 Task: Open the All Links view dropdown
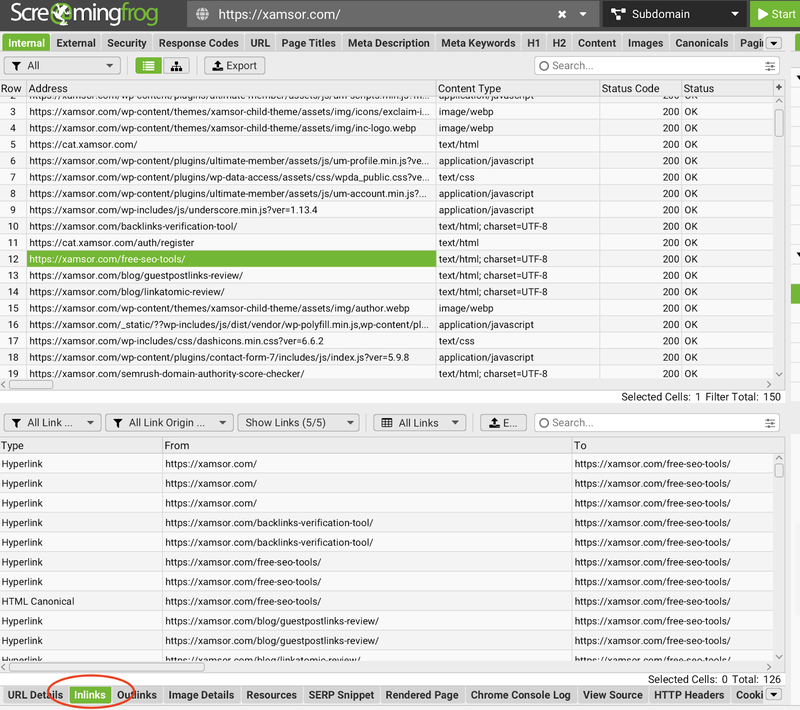coord(420,423)
